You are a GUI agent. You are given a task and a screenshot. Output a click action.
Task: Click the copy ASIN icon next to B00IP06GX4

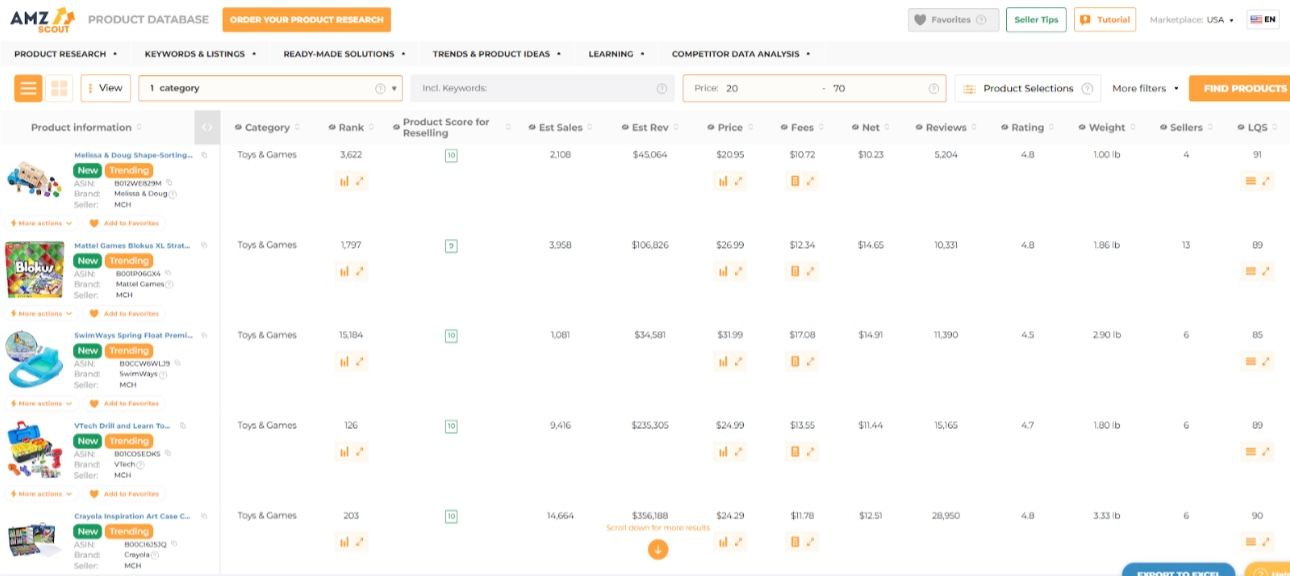[168, 274]
